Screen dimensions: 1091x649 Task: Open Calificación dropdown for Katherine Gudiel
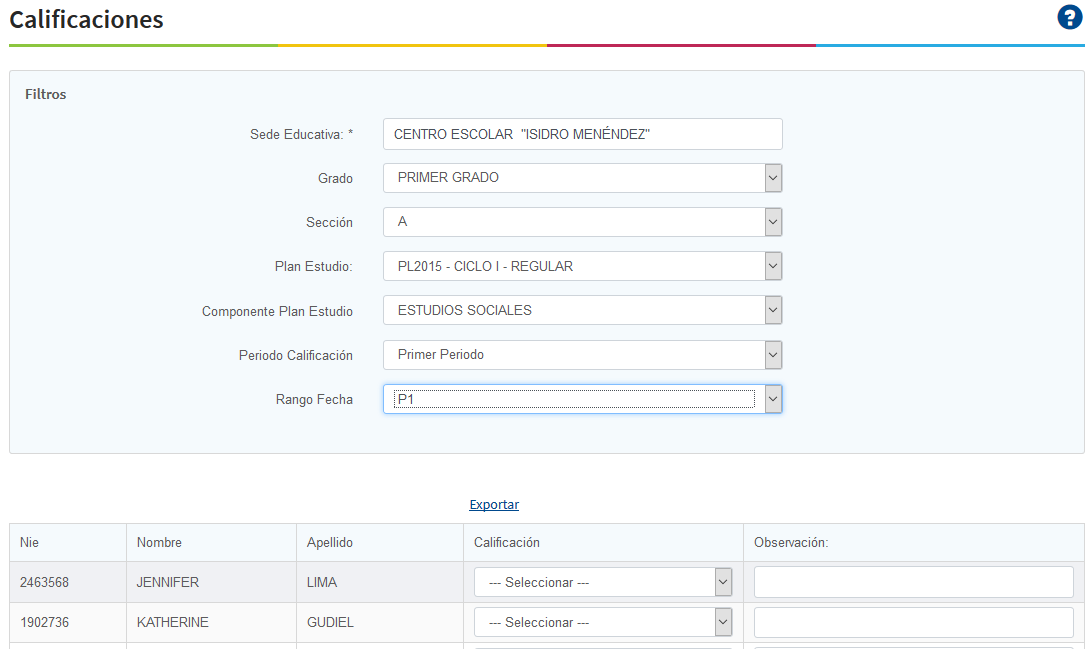pos(603,622)
